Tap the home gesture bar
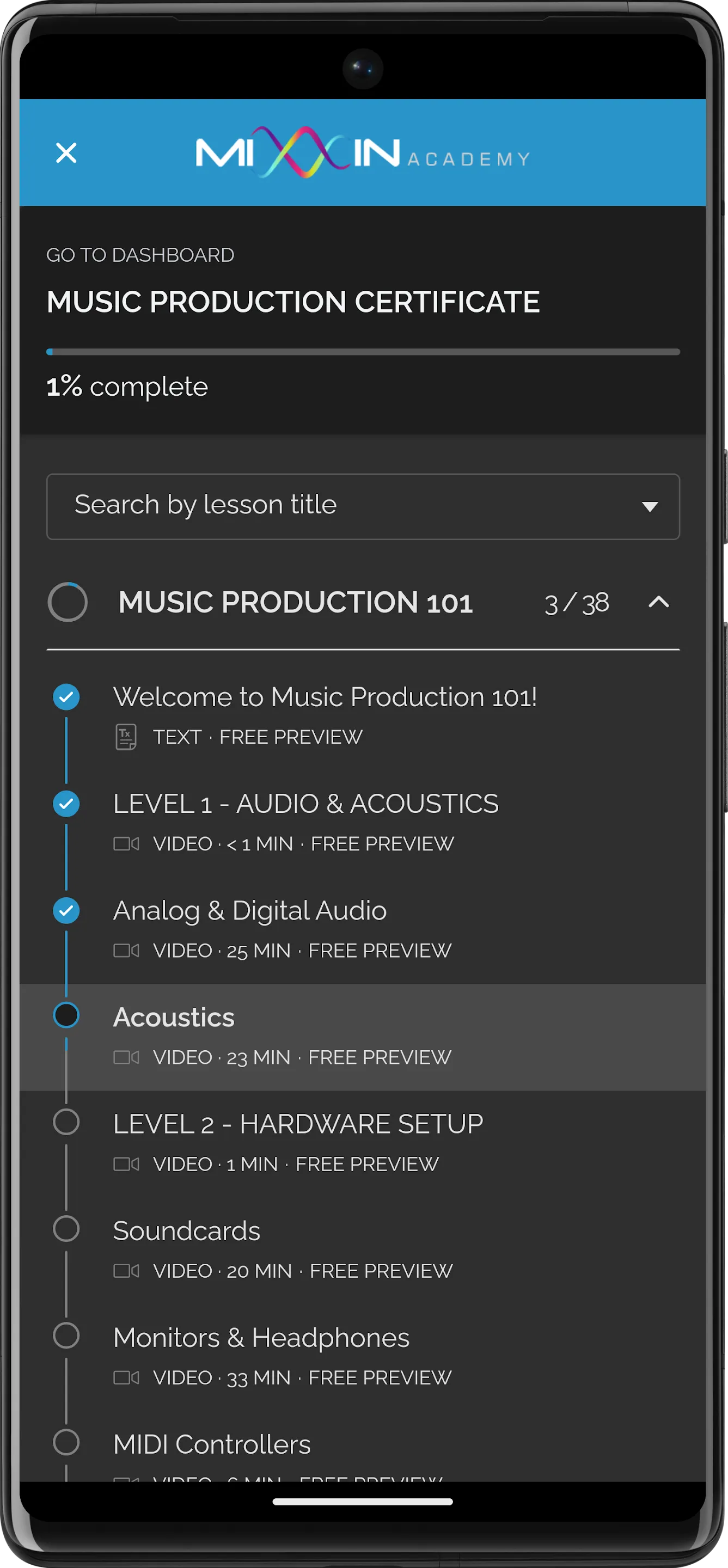Screen dimensions: 728x1568 point(363,1502)
